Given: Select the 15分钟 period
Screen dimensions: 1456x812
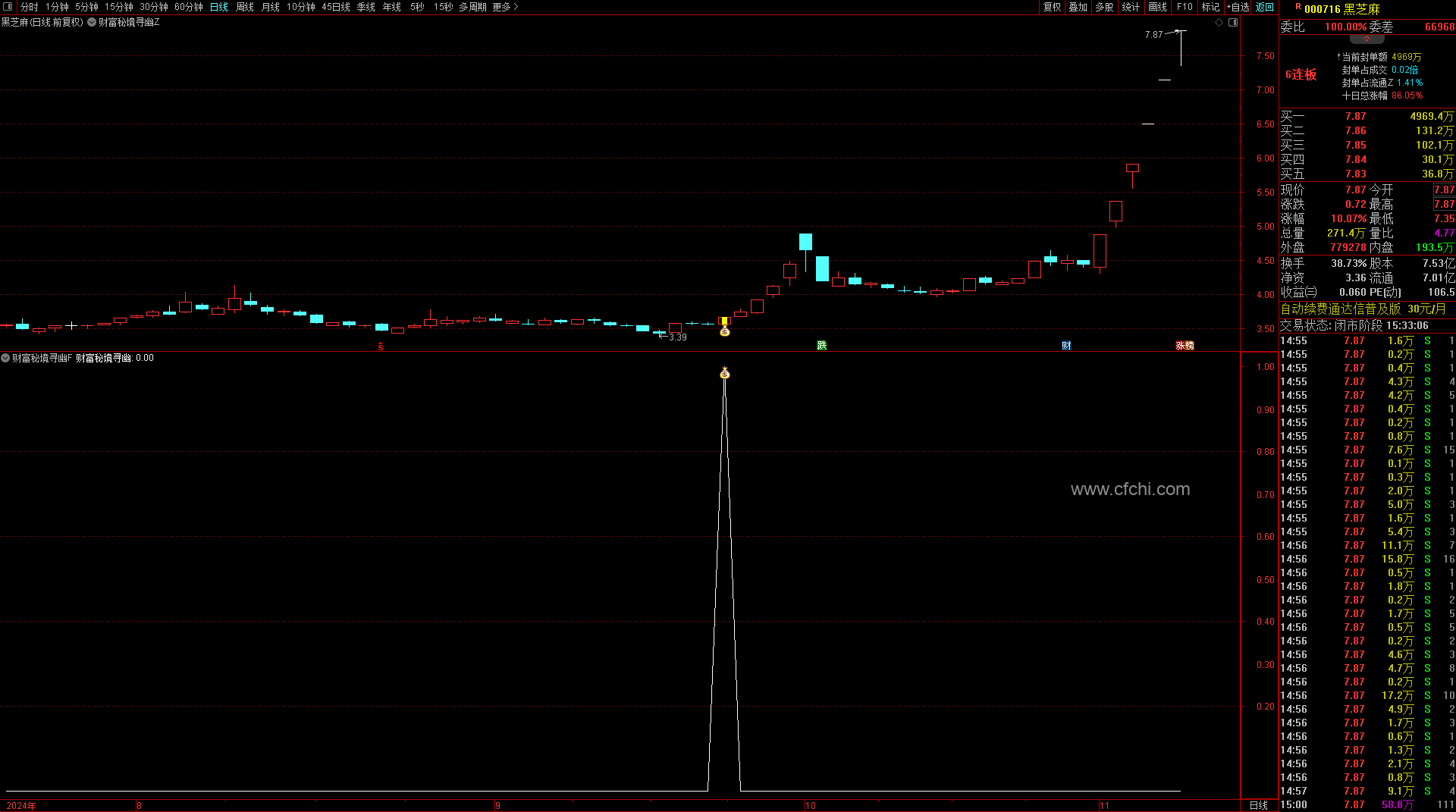Looking at the screenshot, I should tap(119, 7).
